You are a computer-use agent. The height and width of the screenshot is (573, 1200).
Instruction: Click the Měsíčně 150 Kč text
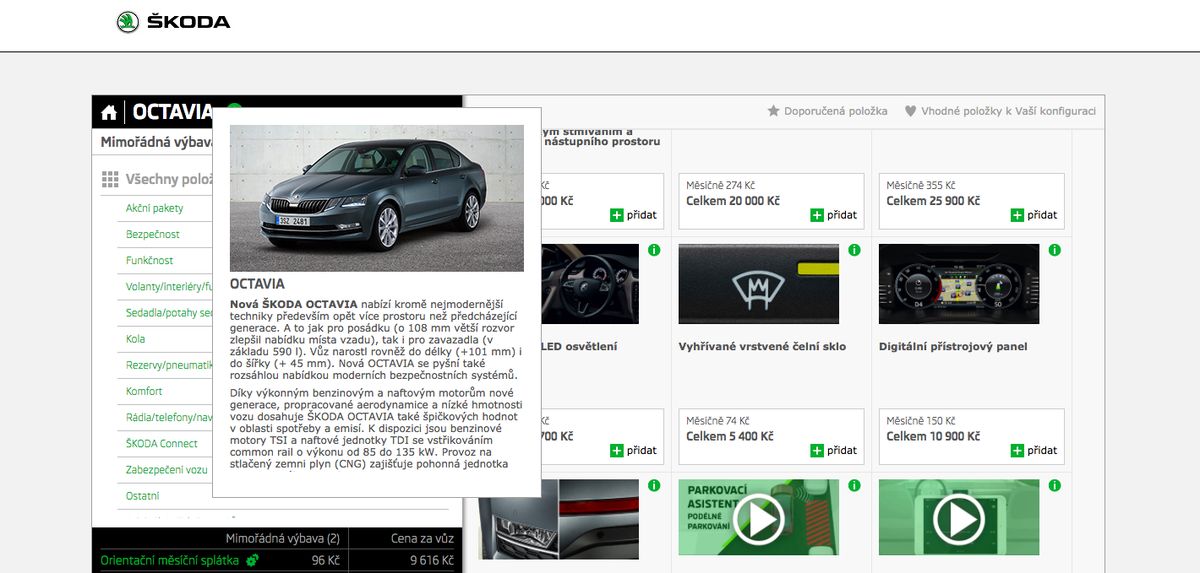(x=921, y=421)
